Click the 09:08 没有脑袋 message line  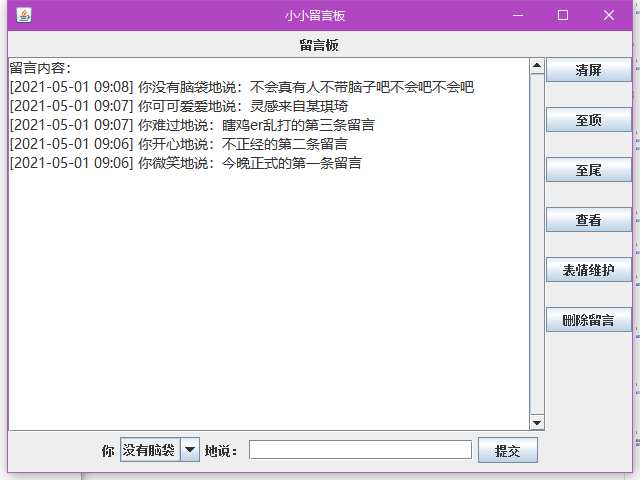[x=241, y=87]
